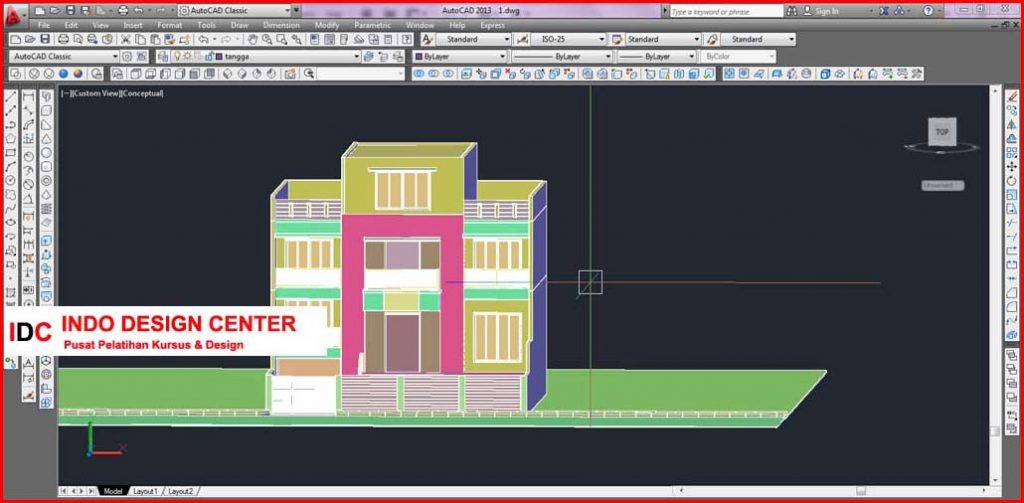Click the search binoculars icon
1024x503 pixels.
tap(792, 11)
